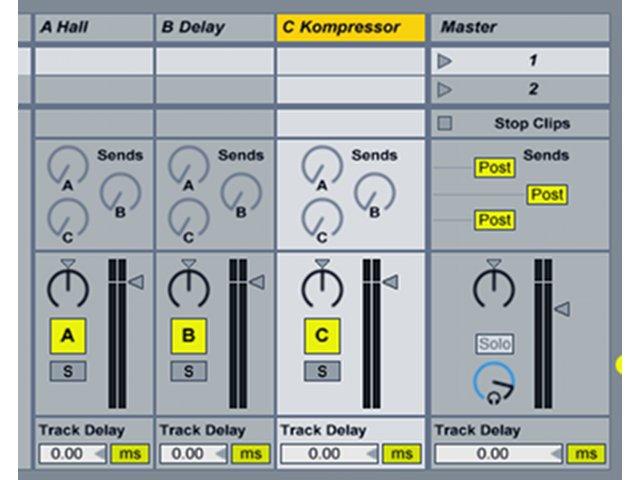Click the Stop Clips square button

(444, 123)
